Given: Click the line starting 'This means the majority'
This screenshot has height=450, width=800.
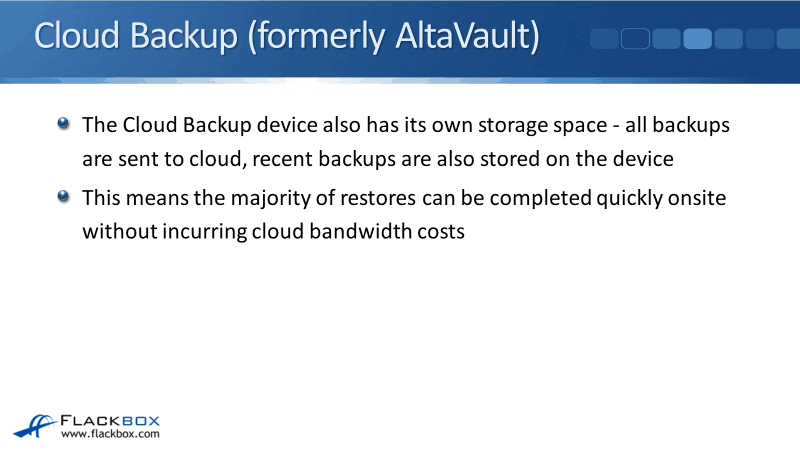Looking at the screenshot, I should point(404,198).
